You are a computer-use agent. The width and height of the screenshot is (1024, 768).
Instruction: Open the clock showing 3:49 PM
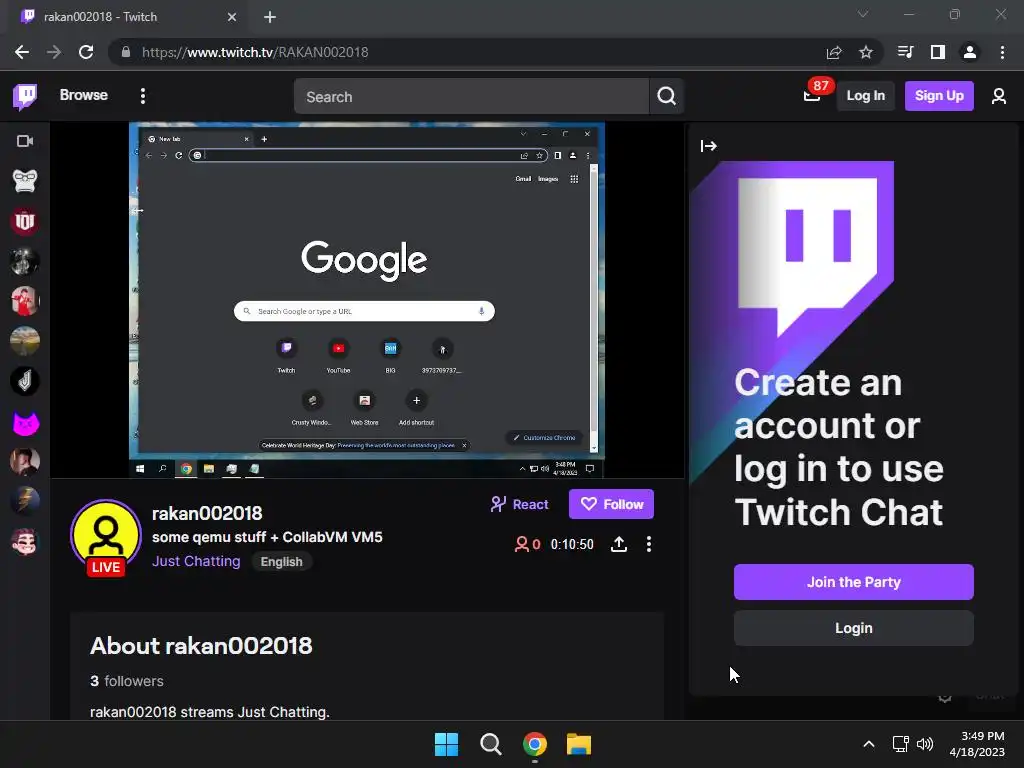977,744
